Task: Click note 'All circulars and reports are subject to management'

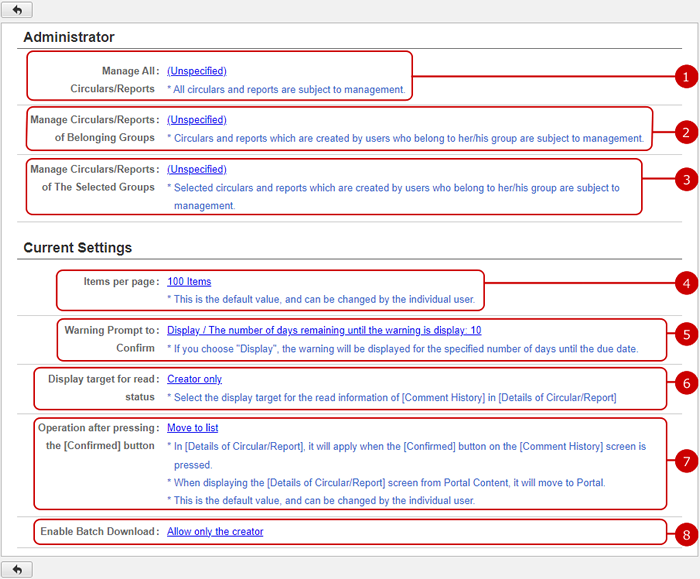Action: (286, 89)
